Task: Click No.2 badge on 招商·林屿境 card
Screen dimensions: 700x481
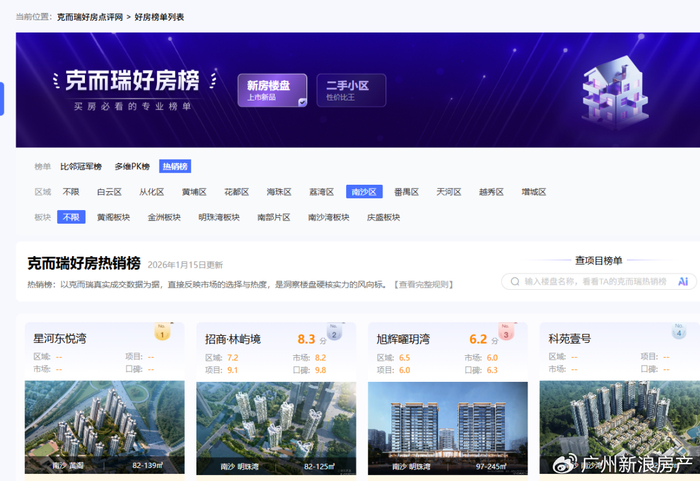Action: coord(334,332)
